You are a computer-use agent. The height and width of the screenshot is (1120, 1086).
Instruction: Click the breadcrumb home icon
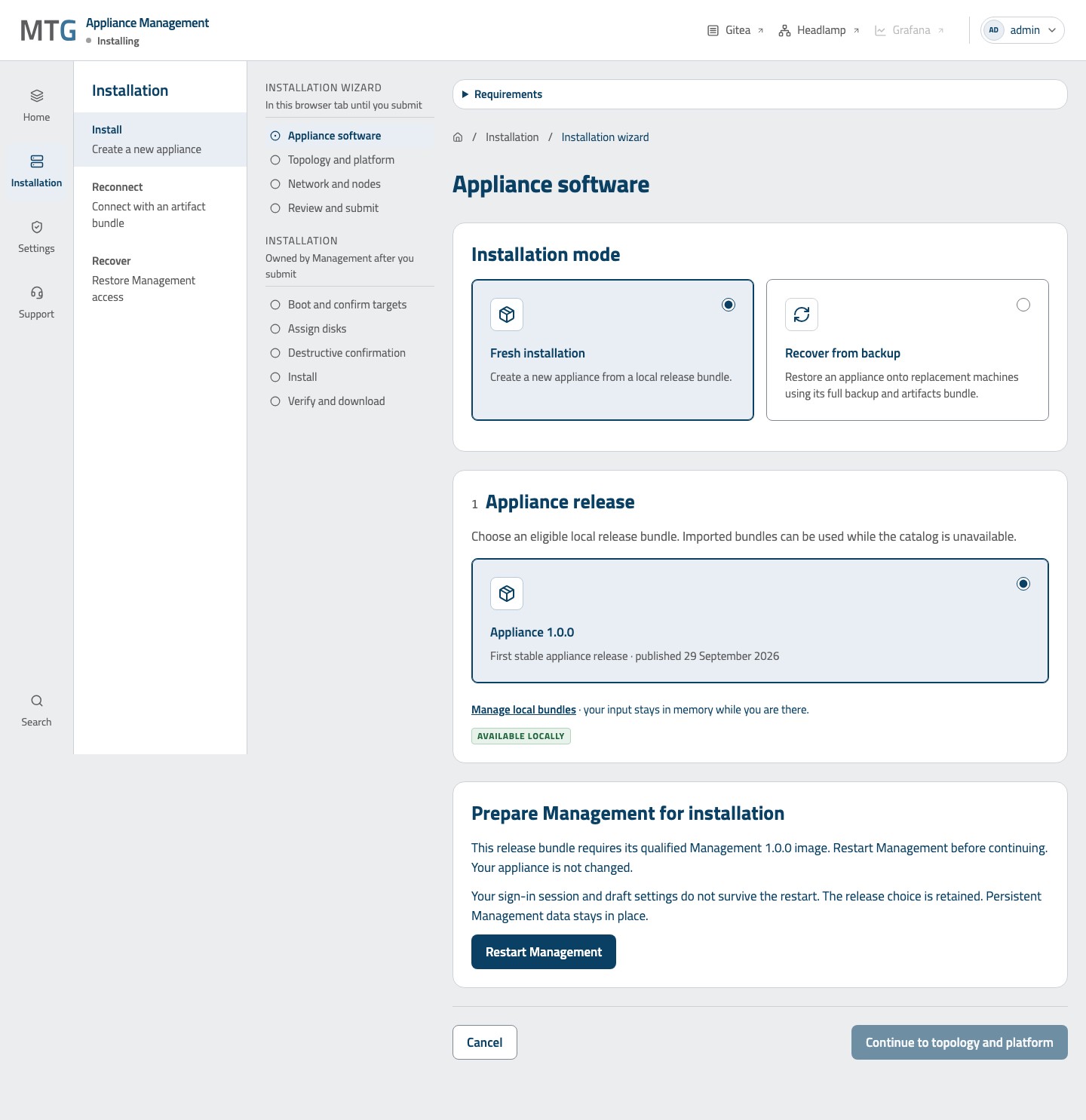coord(458,137)
